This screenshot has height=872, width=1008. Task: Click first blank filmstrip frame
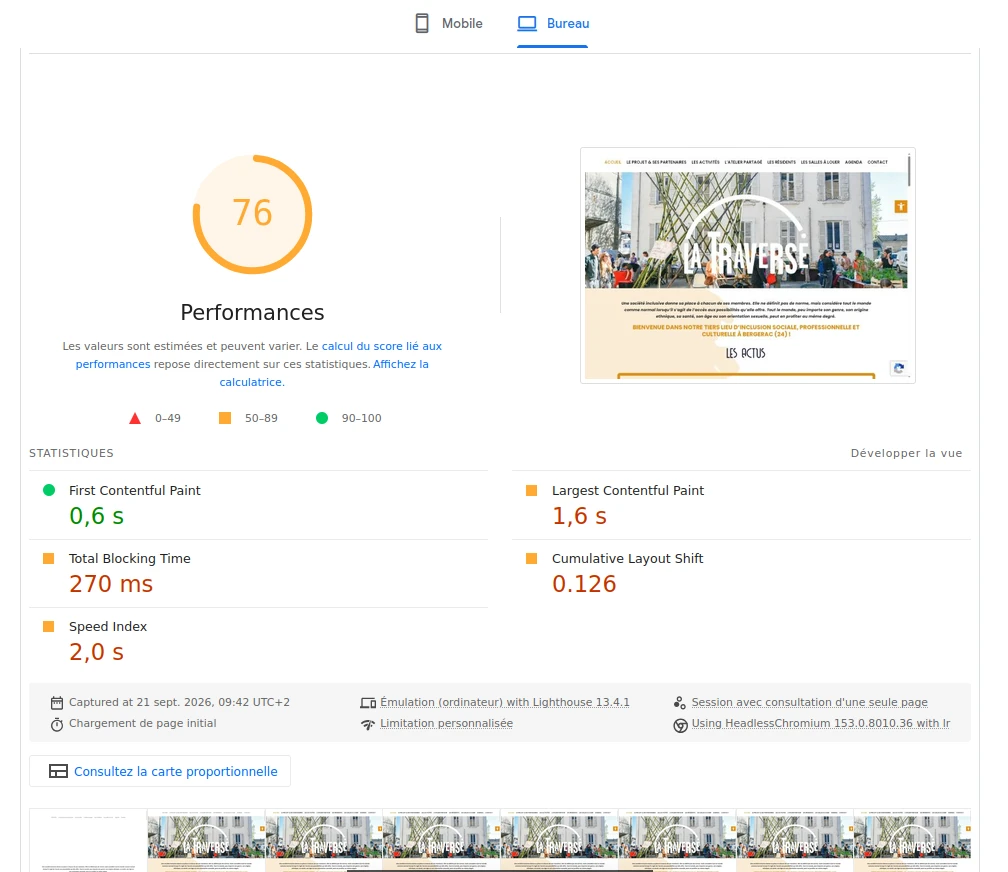[88, 840]
